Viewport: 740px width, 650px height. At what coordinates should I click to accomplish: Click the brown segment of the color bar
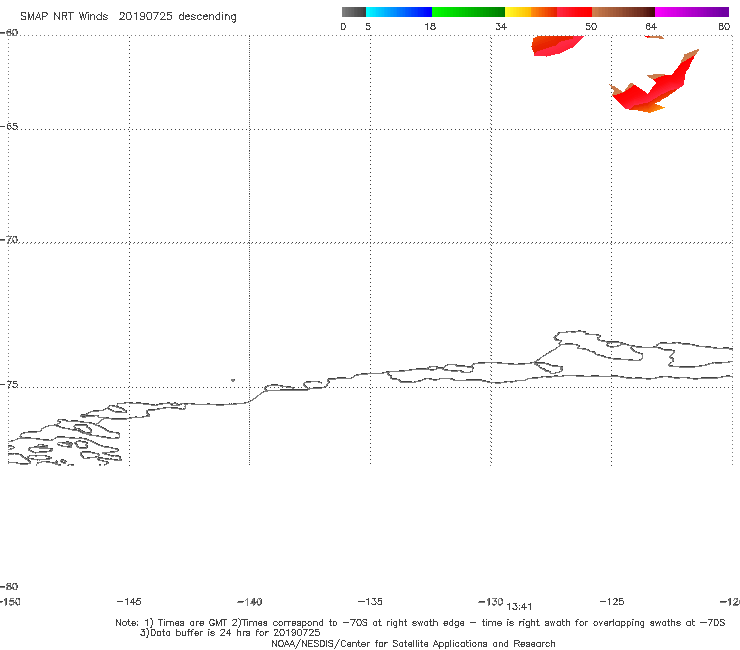[623, 12]
